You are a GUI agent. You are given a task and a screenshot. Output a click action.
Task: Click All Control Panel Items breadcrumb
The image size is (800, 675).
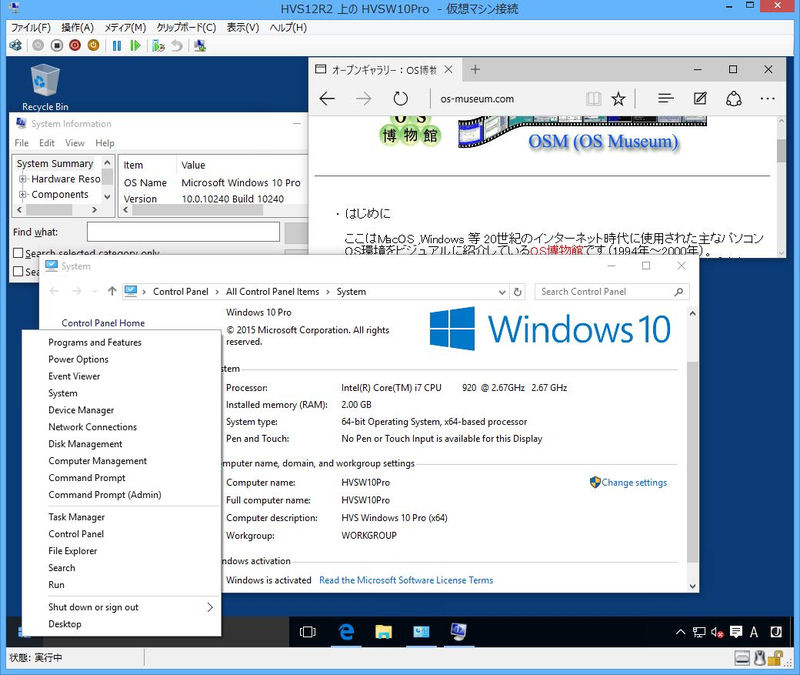click(x=272, y=292)
